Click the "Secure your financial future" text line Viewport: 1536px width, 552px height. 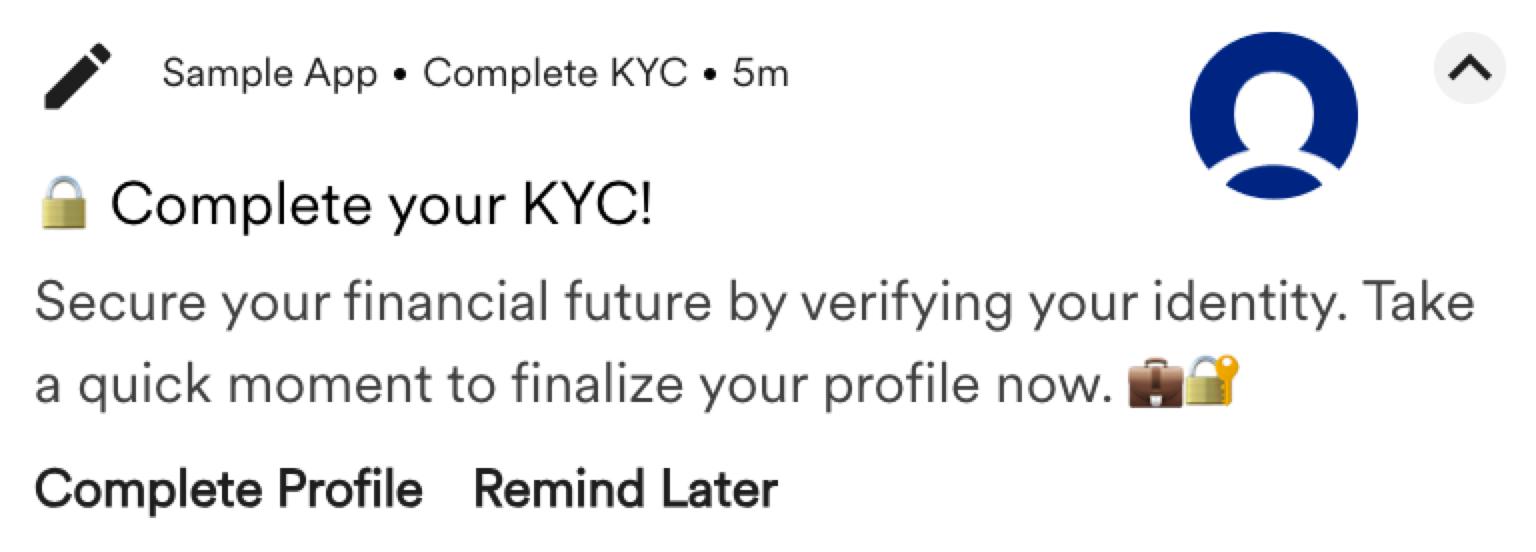tap(755, 304)
